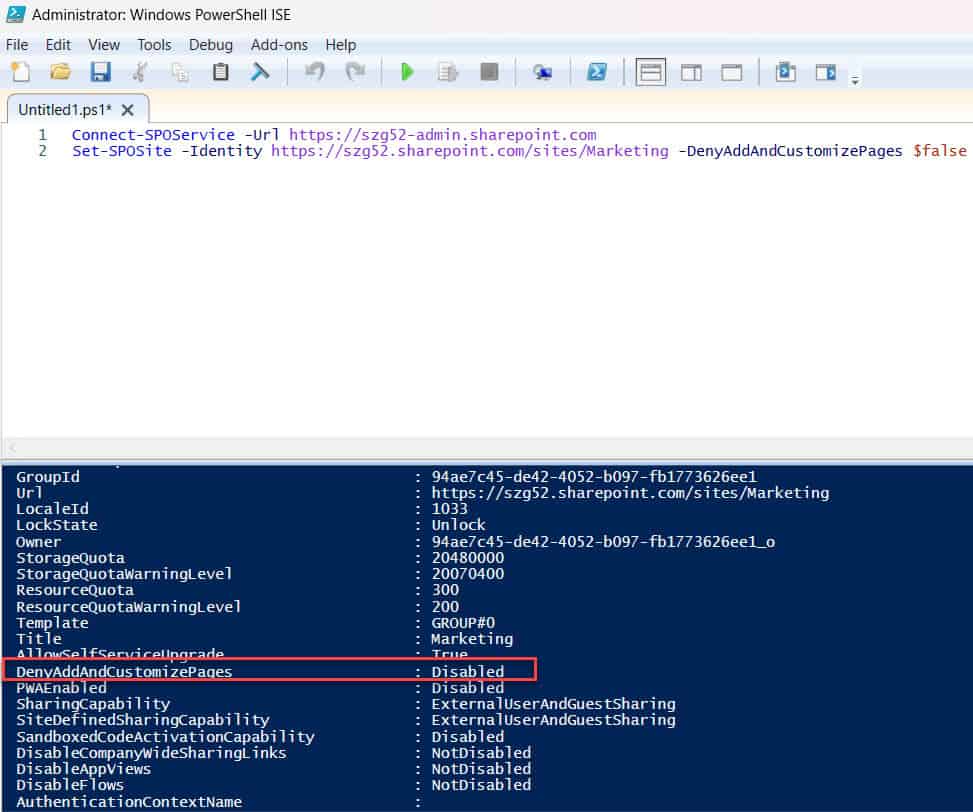The height and width of the screenshot is (812, 973).
Task: Click the New script icon
Action: click(20, 72)
